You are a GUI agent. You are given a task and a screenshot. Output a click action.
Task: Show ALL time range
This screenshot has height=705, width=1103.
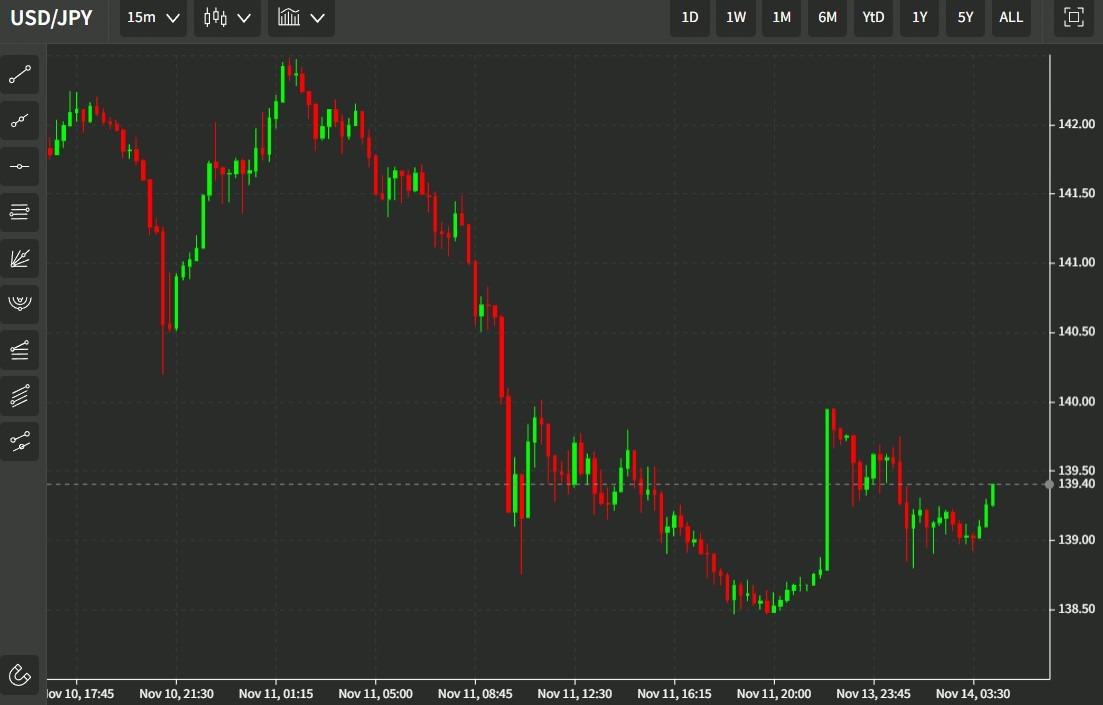coord(1011,18)
